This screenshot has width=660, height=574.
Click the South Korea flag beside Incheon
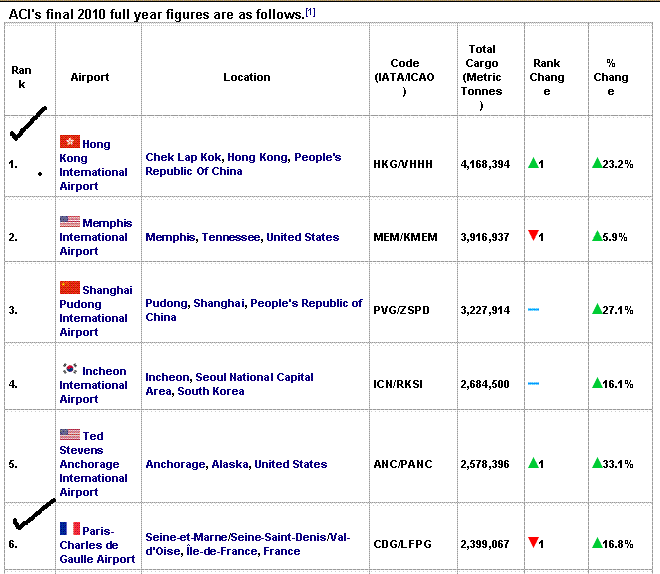pos(69,369)
